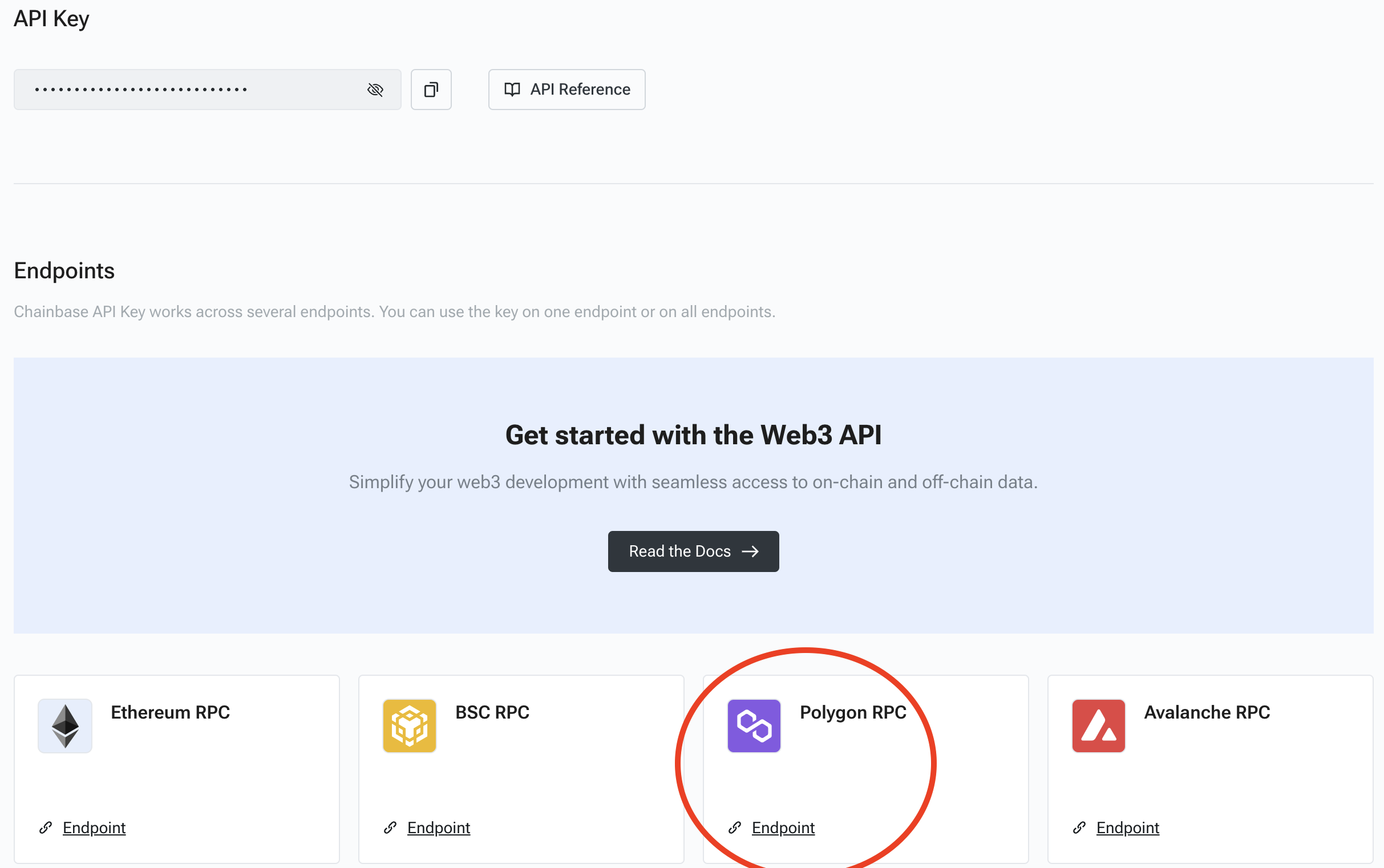The image size is (1384, 868).
Task: Open the Avalanche RPC Endpoint link
Action: (1127, 828)
